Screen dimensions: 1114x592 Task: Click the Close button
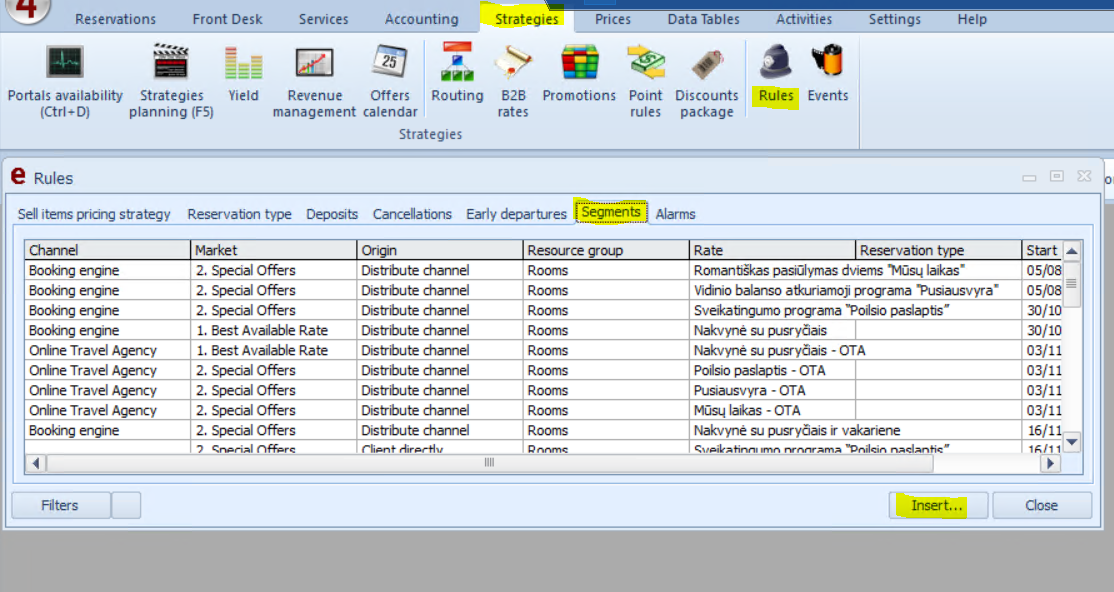1042,505
